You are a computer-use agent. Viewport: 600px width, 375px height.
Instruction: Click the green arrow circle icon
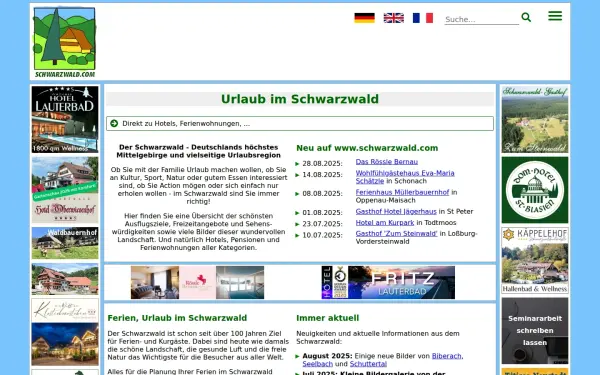(x=114, y=124)
